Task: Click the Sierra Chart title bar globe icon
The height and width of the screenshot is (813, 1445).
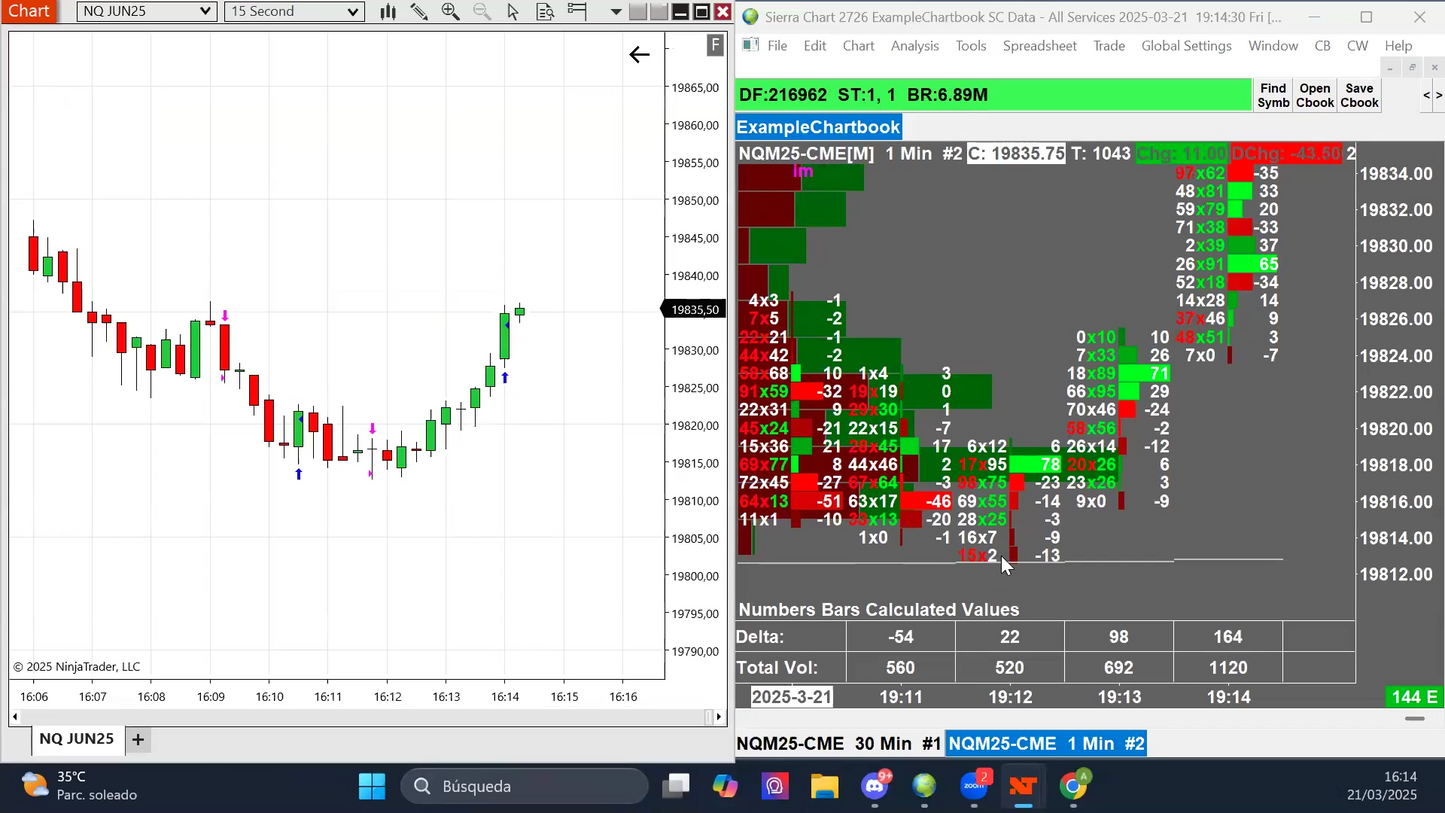Action: pyautogui.click(x=750, y=17)
